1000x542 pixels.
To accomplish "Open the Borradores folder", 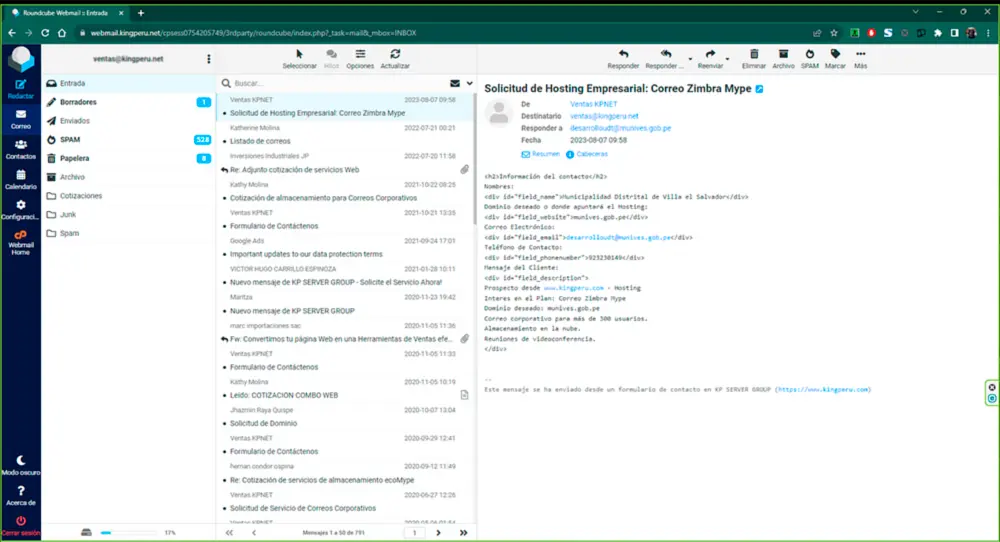I will click(129, 102).
